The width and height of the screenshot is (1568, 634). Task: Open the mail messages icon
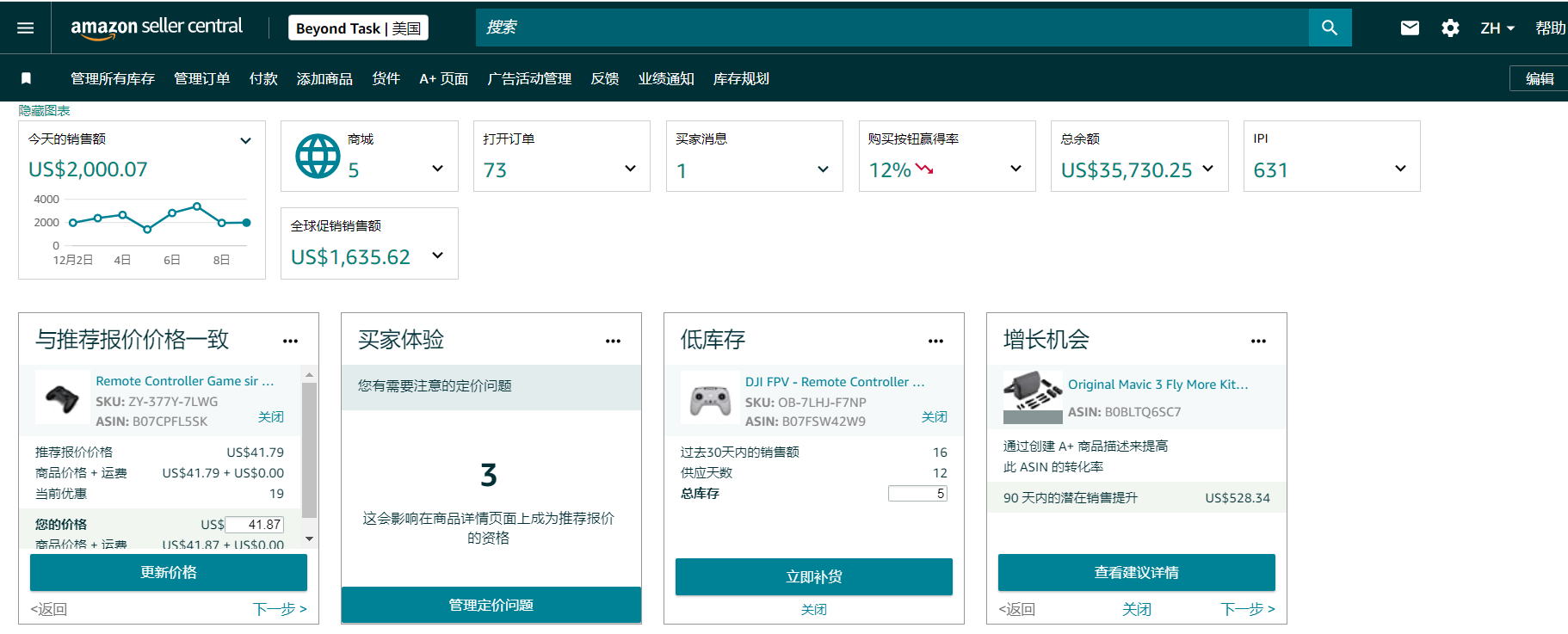point(1410,28)
